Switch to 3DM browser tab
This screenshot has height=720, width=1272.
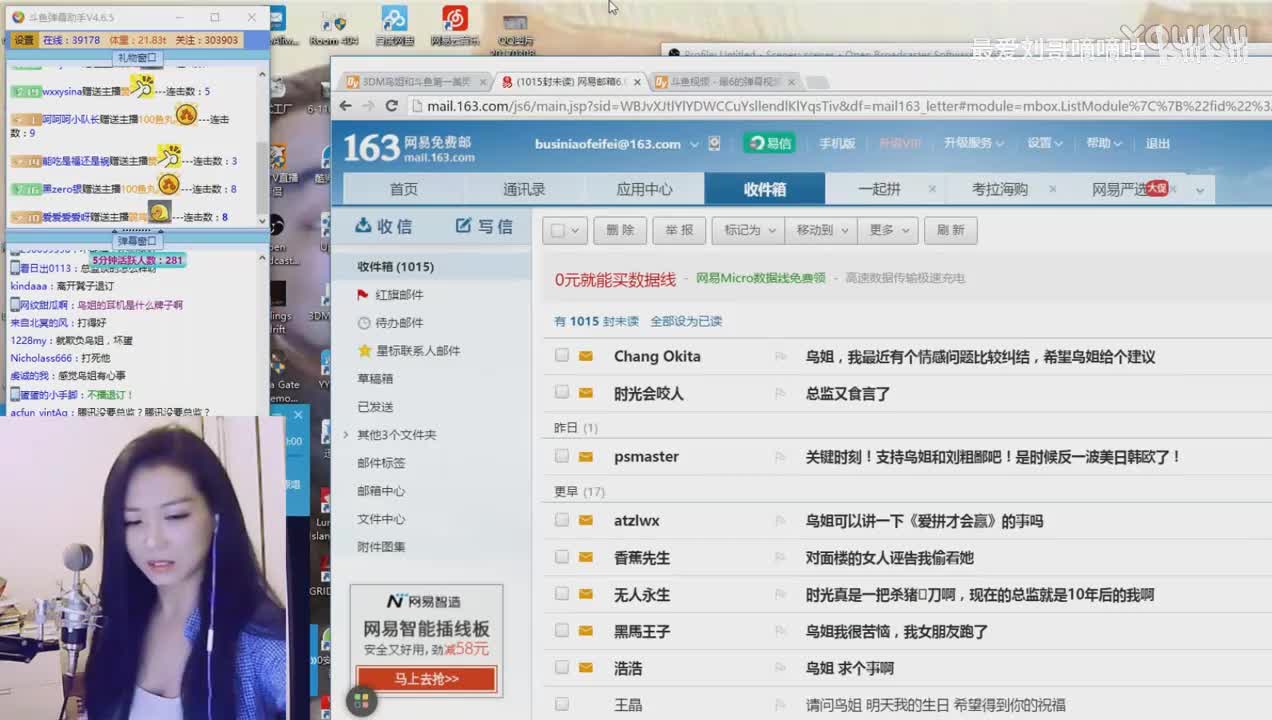click(414, 82)
